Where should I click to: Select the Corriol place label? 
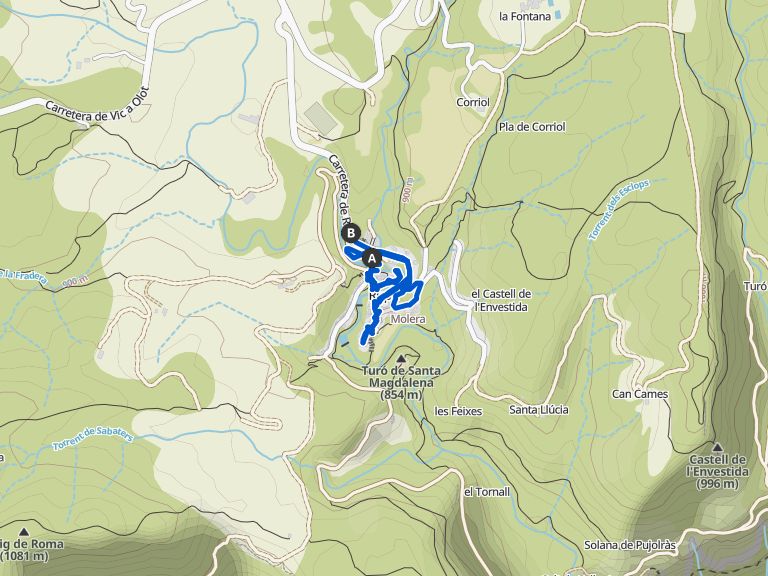[x=473, y=102]
